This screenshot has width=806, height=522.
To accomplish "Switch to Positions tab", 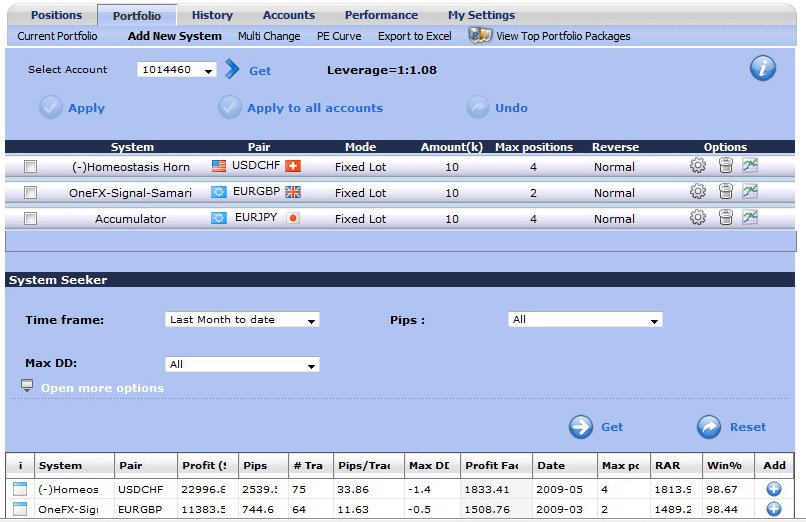I will tap(56, 15).
